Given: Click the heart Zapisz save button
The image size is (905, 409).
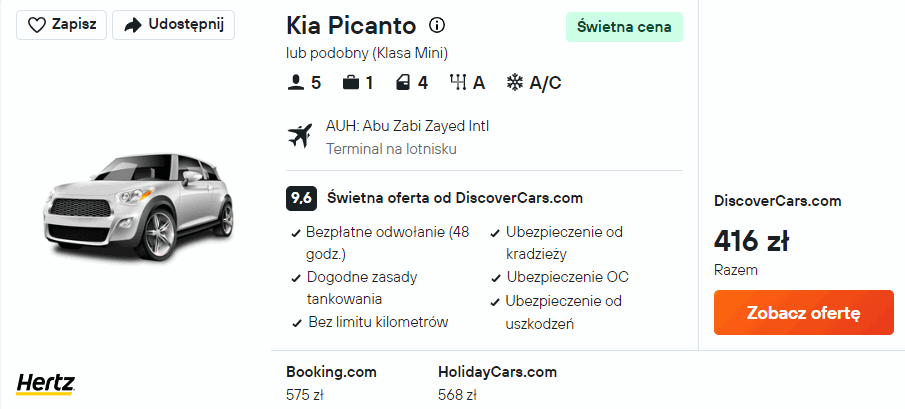Looking at the screenshot, I should click(x=61, y=25).
